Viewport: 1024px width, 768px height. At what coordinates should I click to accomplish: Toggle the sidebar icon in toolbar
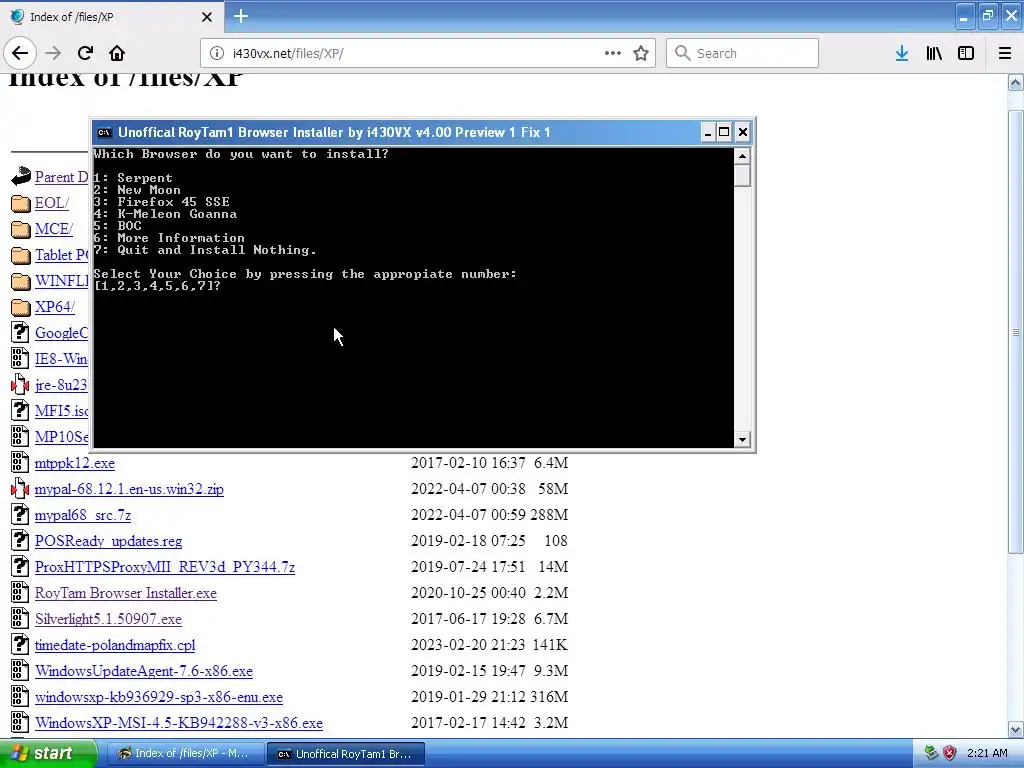tap(966, 53)
